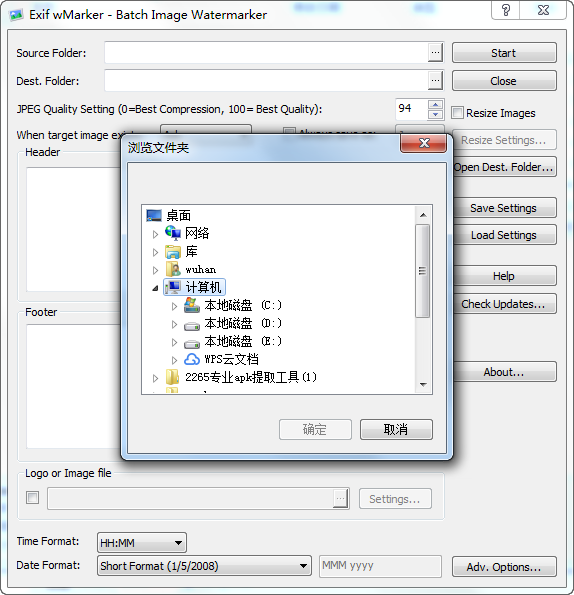This screenshot has height=595, width=574.
Task: Expand the 本地磁盘 (E:) node
Action: [174, 342]
